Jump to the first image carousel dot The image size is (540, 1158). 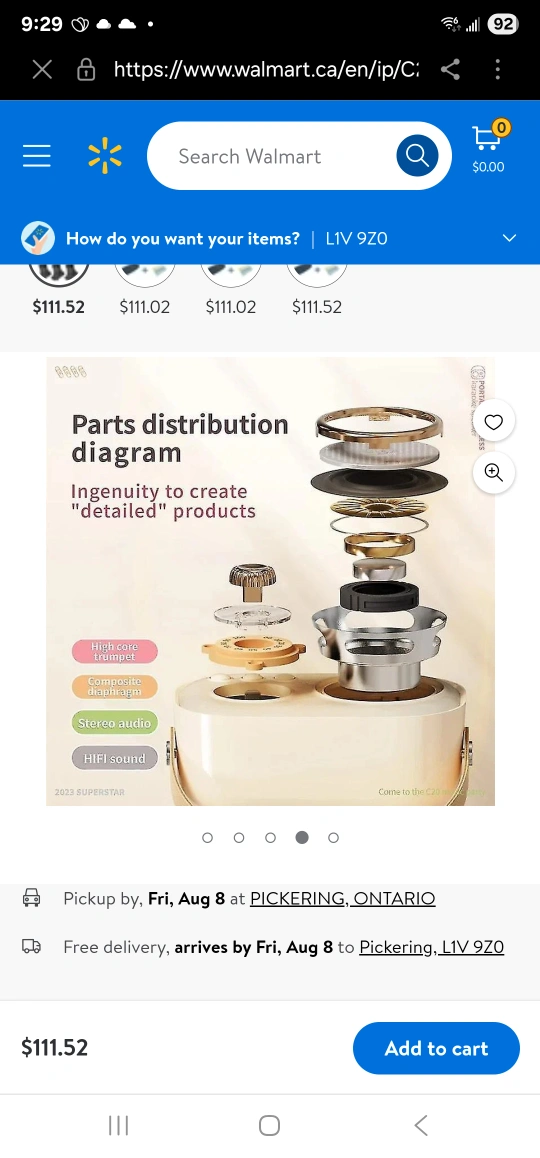coord(208,837)
